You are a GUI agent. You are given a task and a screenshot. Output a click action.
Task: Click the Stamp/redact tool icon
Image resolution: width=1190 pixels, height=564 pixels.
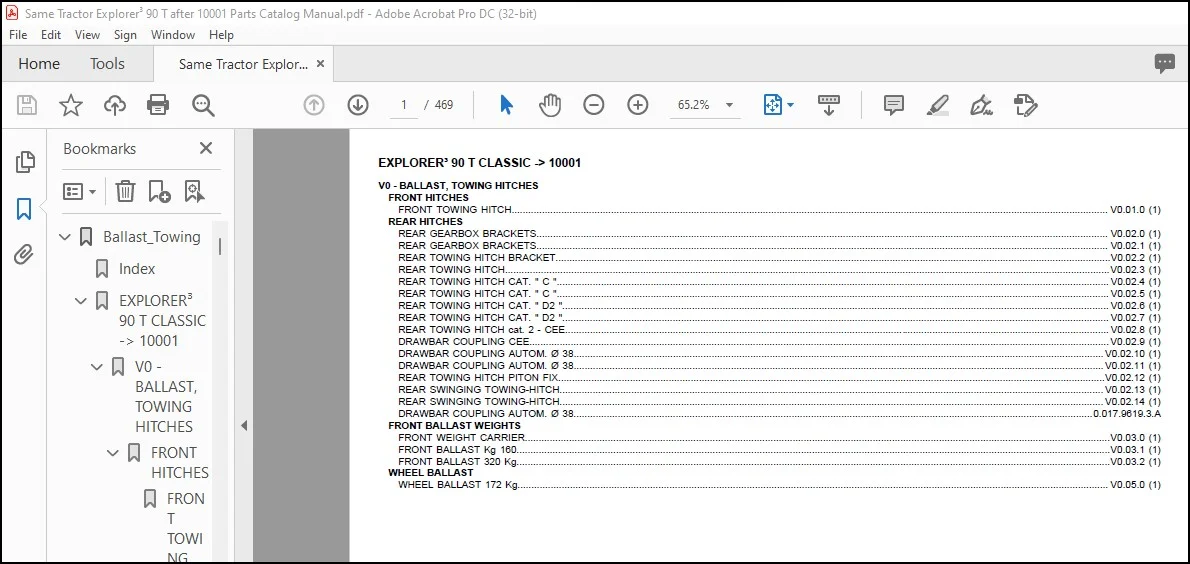point(1025,105)
